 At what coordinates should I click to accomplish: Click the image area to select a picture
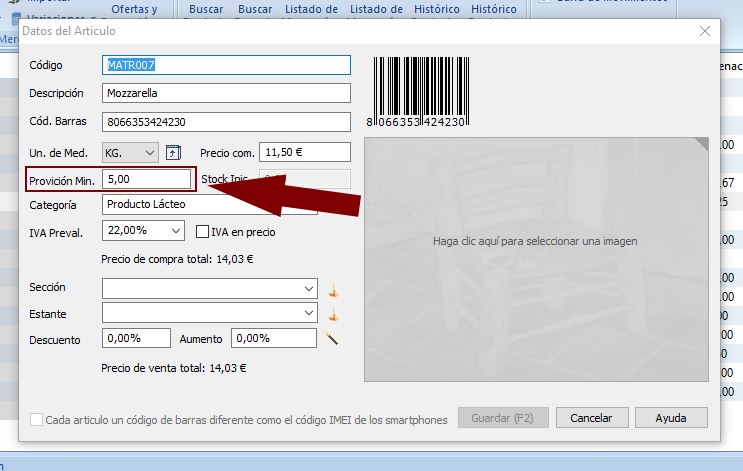coord(536,259)
